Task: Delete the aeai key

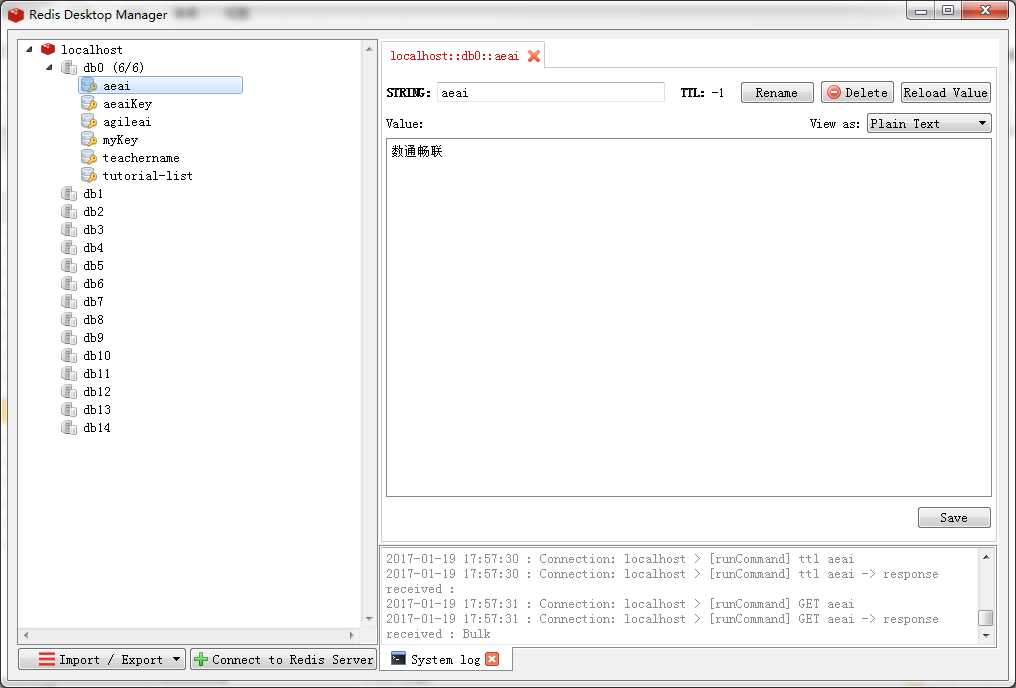Action: 858,93
